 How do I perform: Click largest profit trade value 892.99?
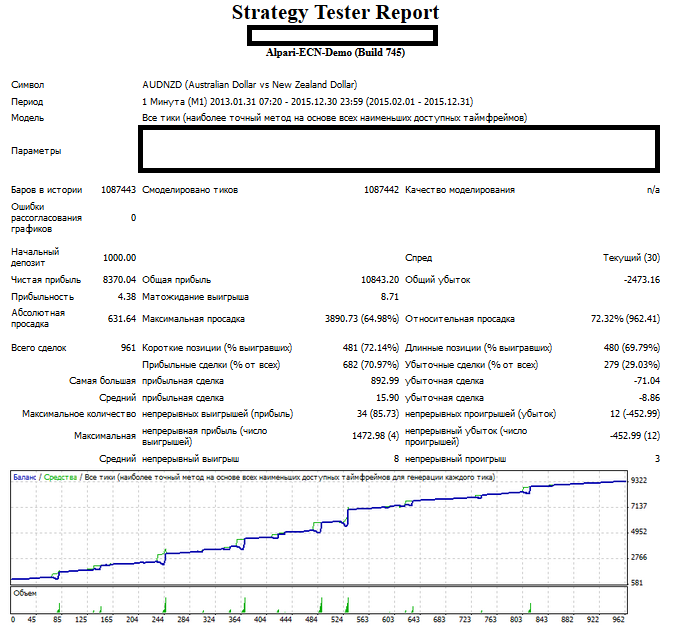pos(385,381)
